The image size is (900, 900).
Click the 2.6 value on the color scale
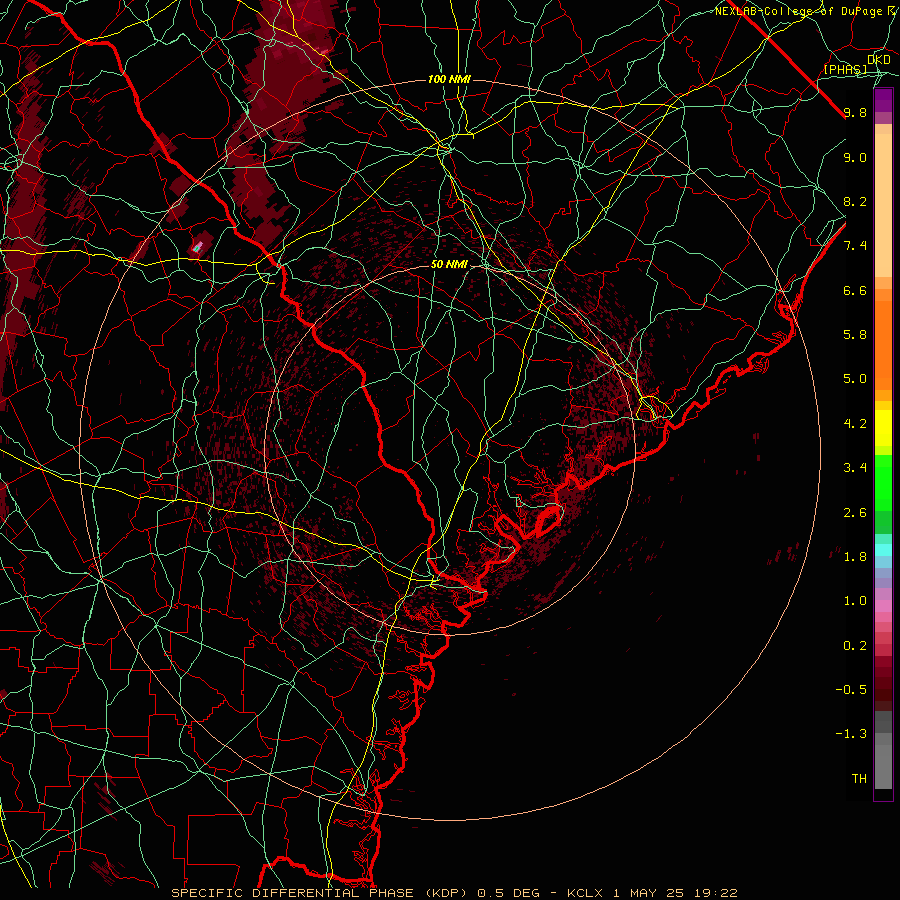coord(855,513)
